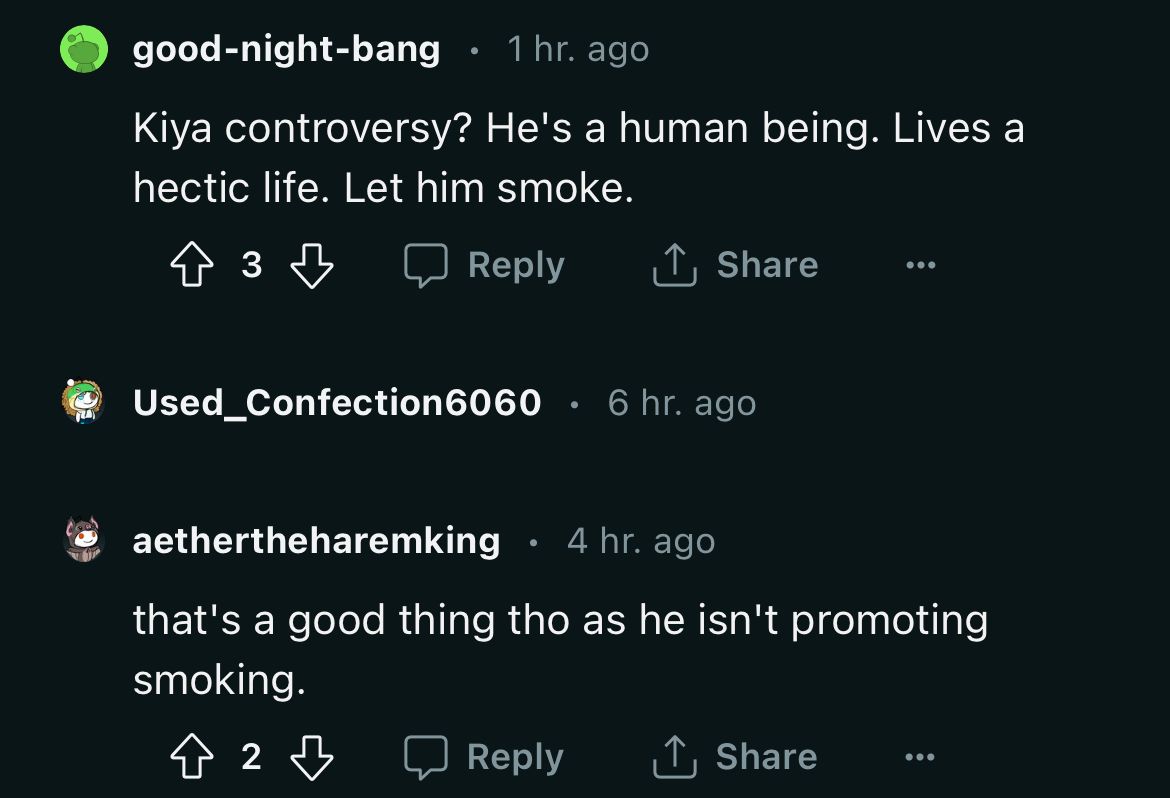Image resolution: width=1170 pixels, height=798 pixels.
Task: Upvote aethertheharemking's comment
Action: pos(190,757)
